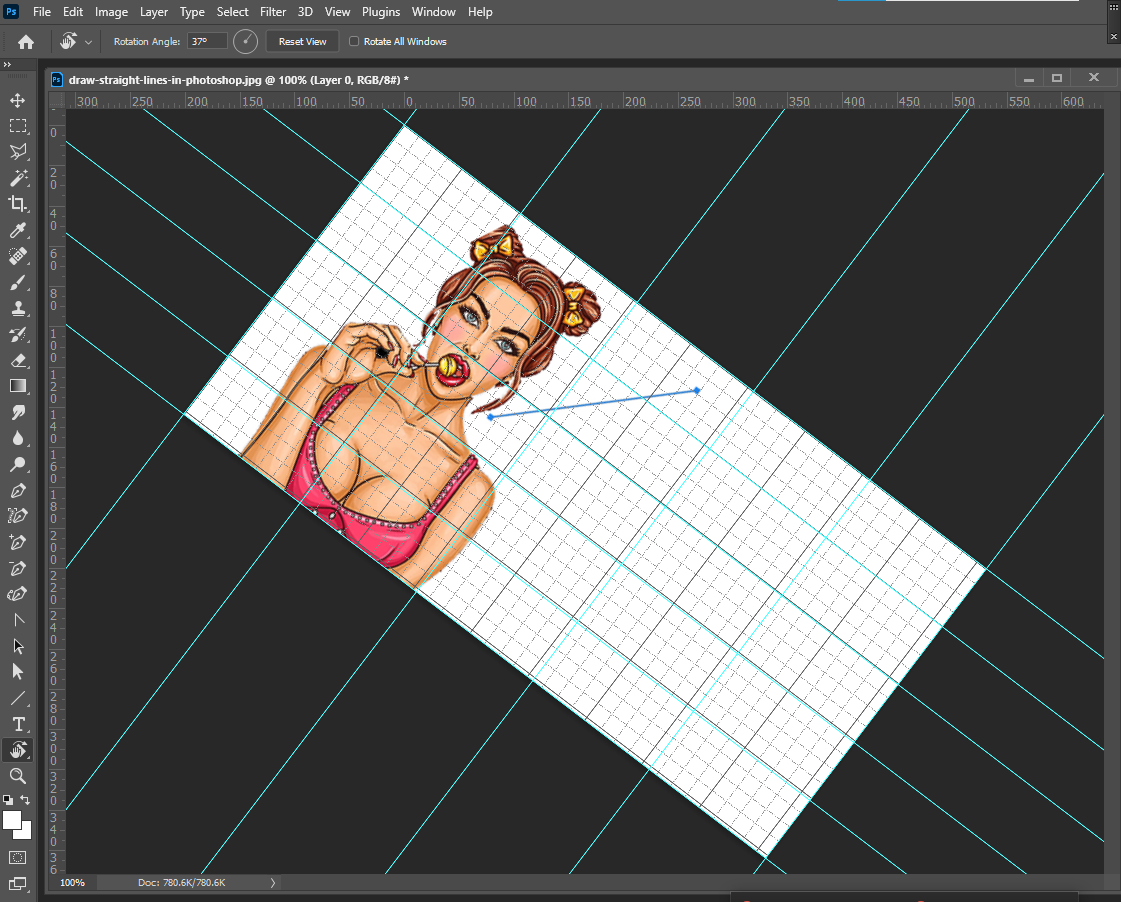Click the Home screen icon

[26, 42]
